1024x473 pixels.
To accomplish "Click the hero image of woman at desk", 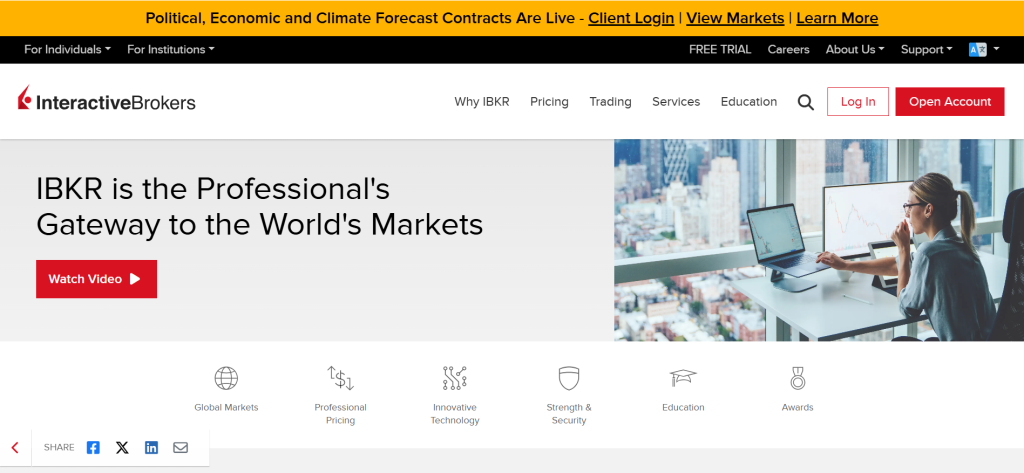I will (x=819, y=240).
